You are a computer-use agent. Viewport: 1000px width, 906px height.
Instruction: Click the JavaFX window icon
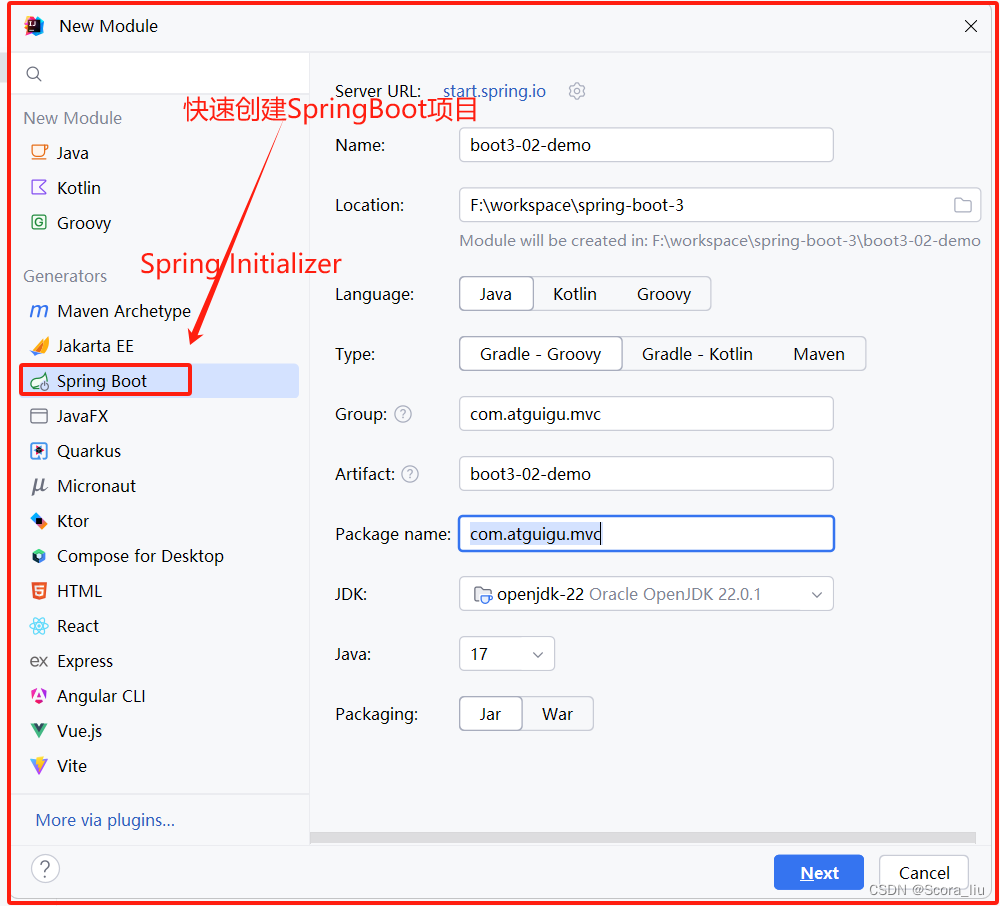(39, 416)
